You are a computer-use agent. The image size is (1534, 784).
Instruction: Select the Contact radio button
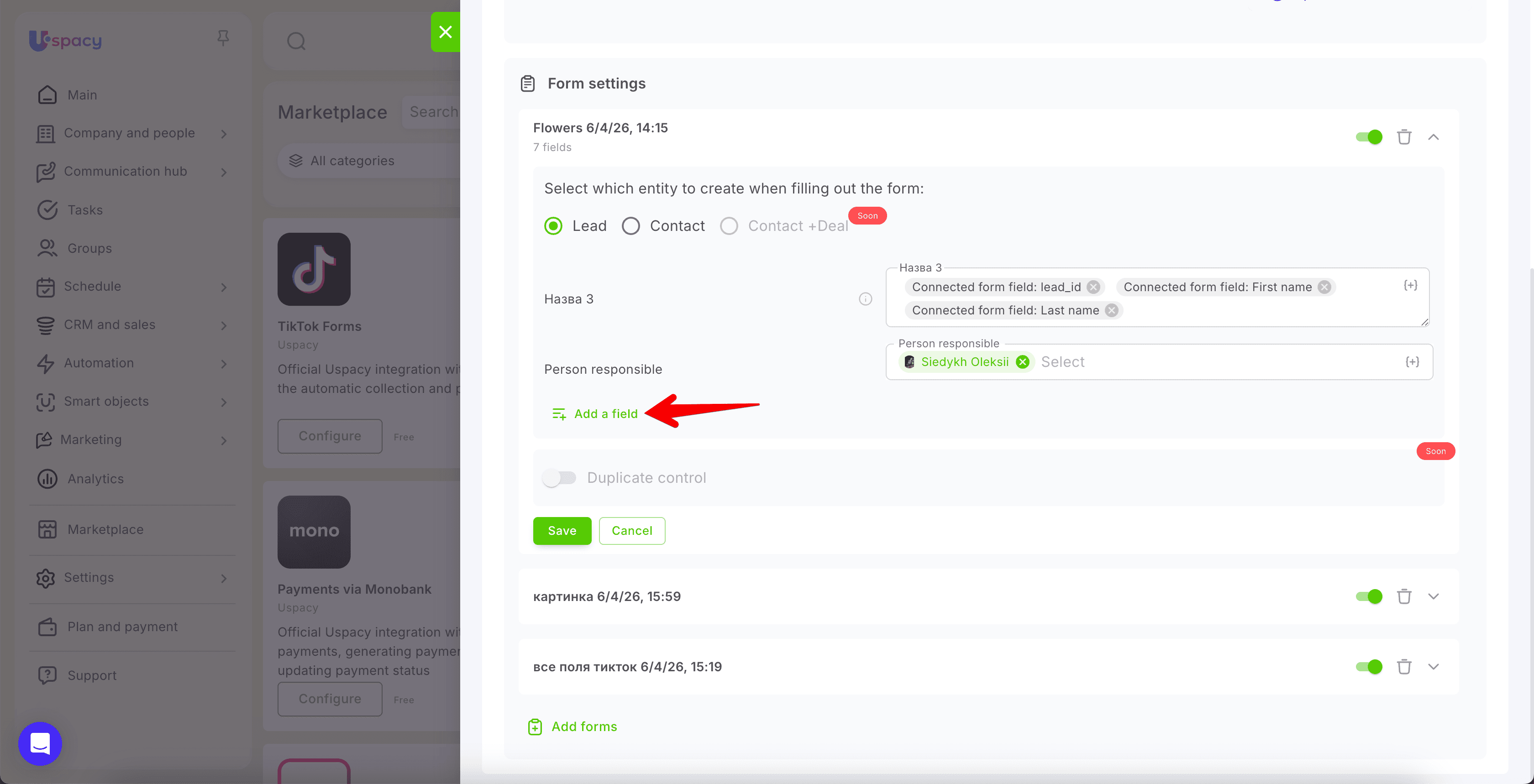[630, 225]
